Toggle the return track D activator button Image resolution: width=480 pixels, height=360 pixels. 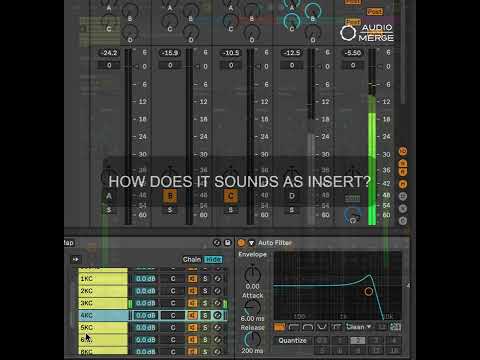(x=292, y=196)
